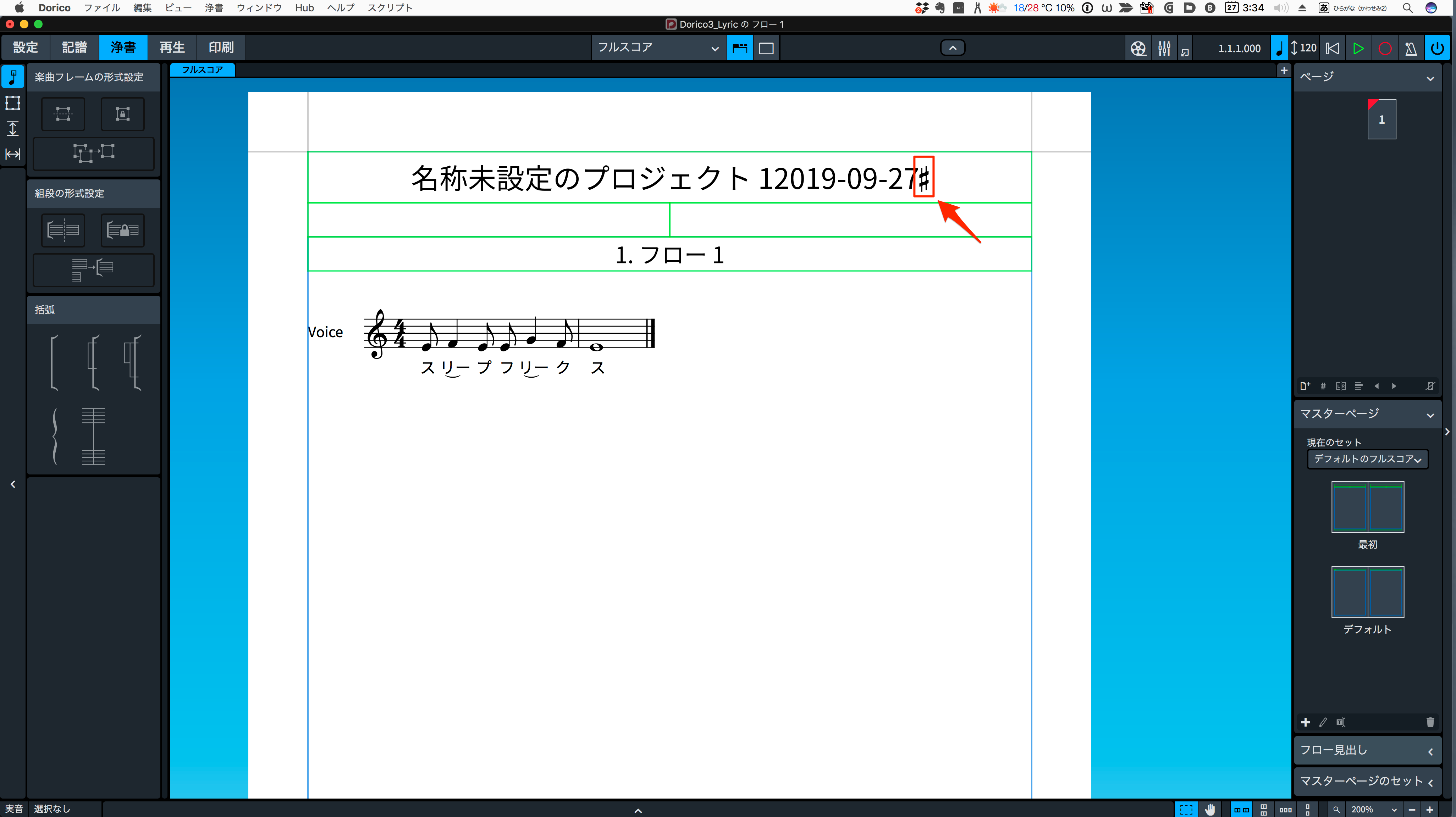Insert a sub-bracket from brackets panel
This screenshot has width=1456, height=817.
pyautogui.click(x=94, y=363)
